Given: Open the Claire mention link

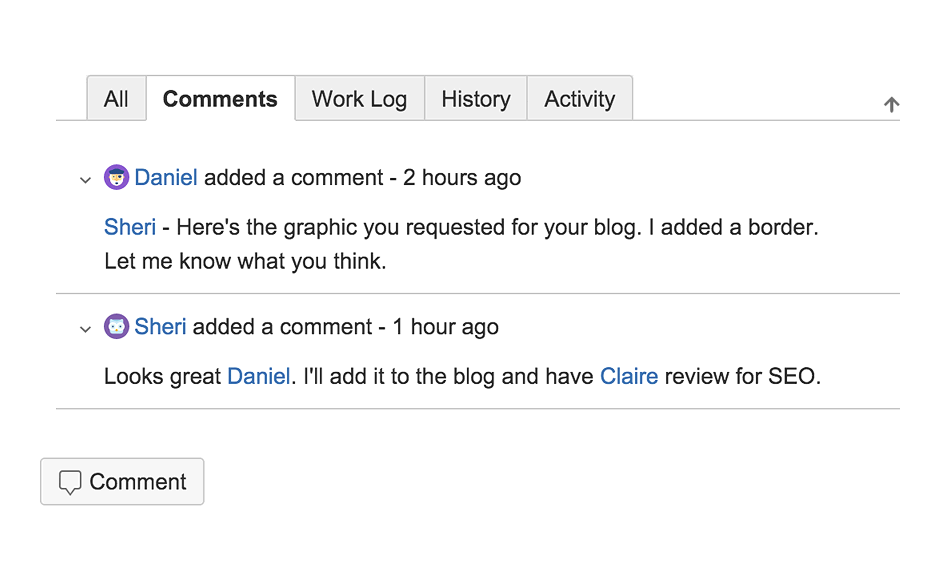Looking at the screenshot, I should point(629,376).
